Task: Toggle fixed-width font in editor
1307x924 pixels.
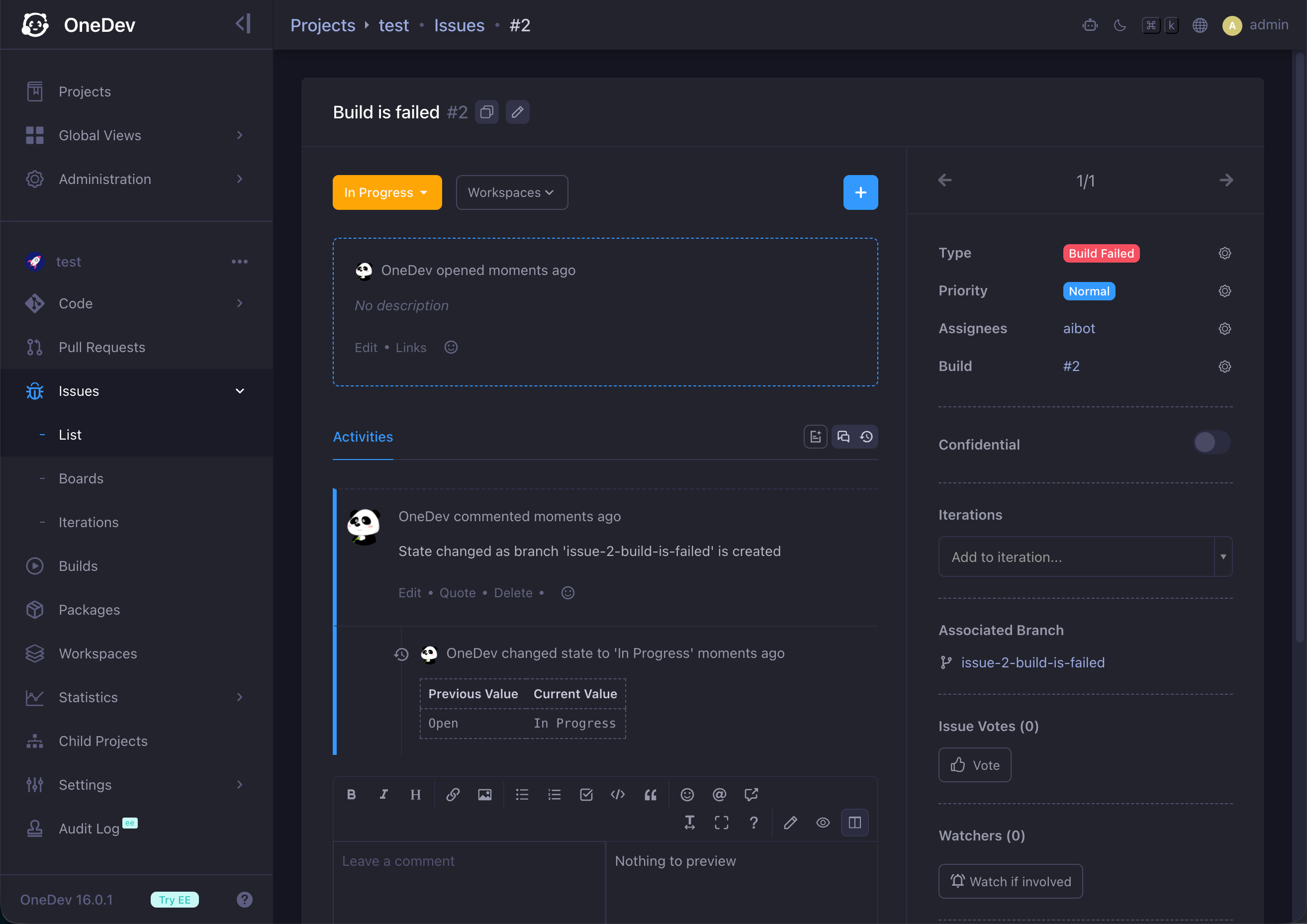Action: tap(689, 823)
